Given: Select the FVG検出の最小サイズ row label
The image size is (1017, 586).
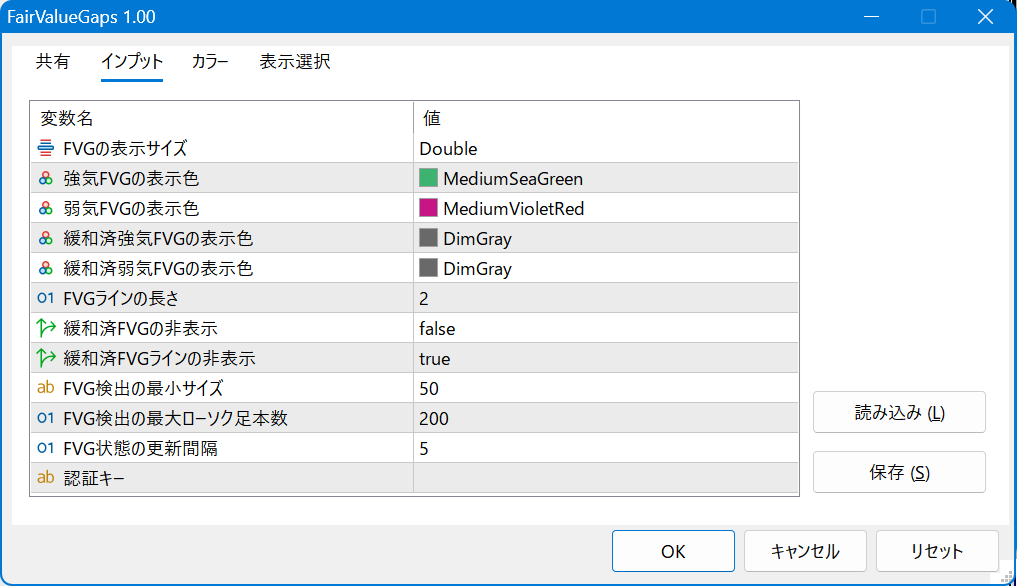Looking at the screenshot, I should (x=143, y=388).
